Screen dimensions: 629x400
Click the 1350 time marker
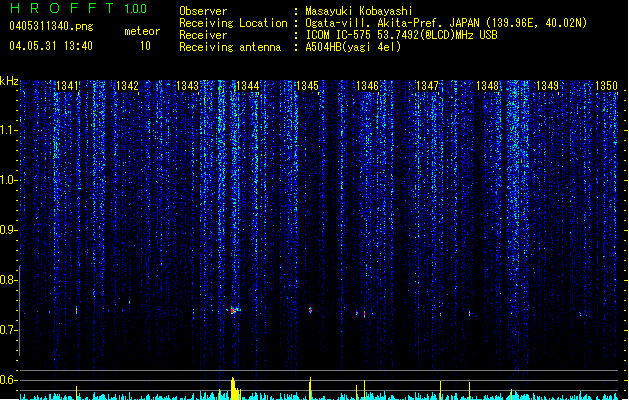(x=607, y=85)
